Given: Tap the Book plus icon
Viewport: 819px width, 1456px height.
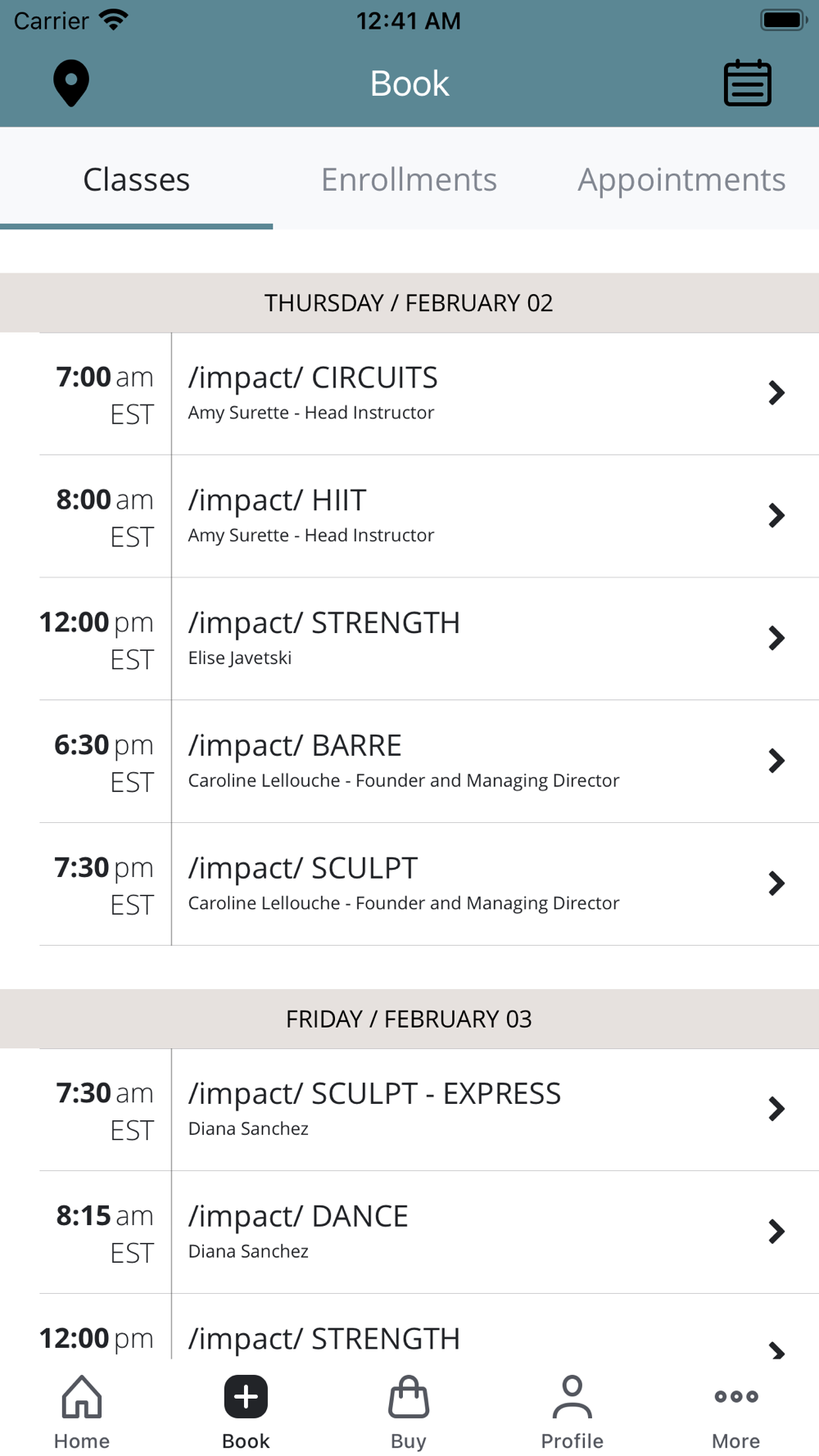Looking at the screenshot, I should pos(246,1396).
